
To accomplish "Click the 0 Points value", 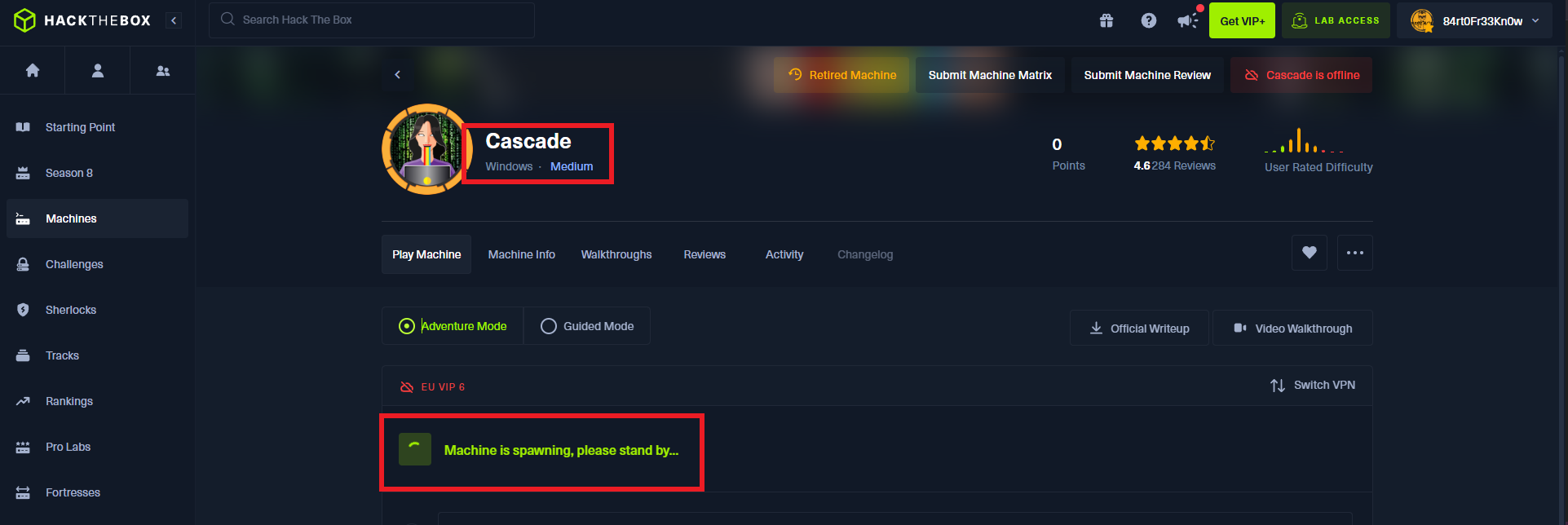I will click(x=1057, y=144).
